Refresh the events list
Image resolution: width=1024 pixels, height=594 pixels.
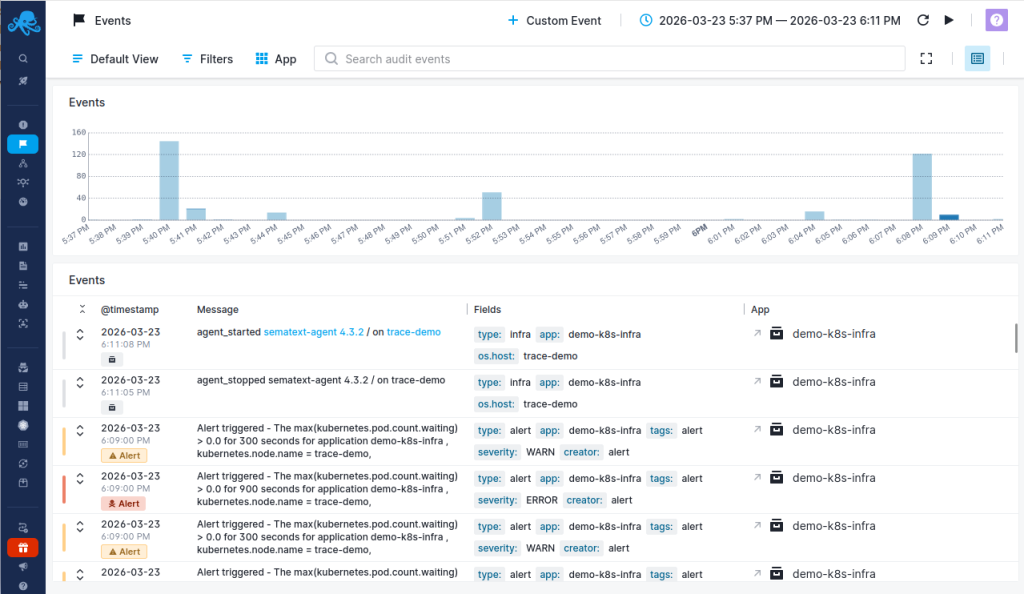coord(923,20)
